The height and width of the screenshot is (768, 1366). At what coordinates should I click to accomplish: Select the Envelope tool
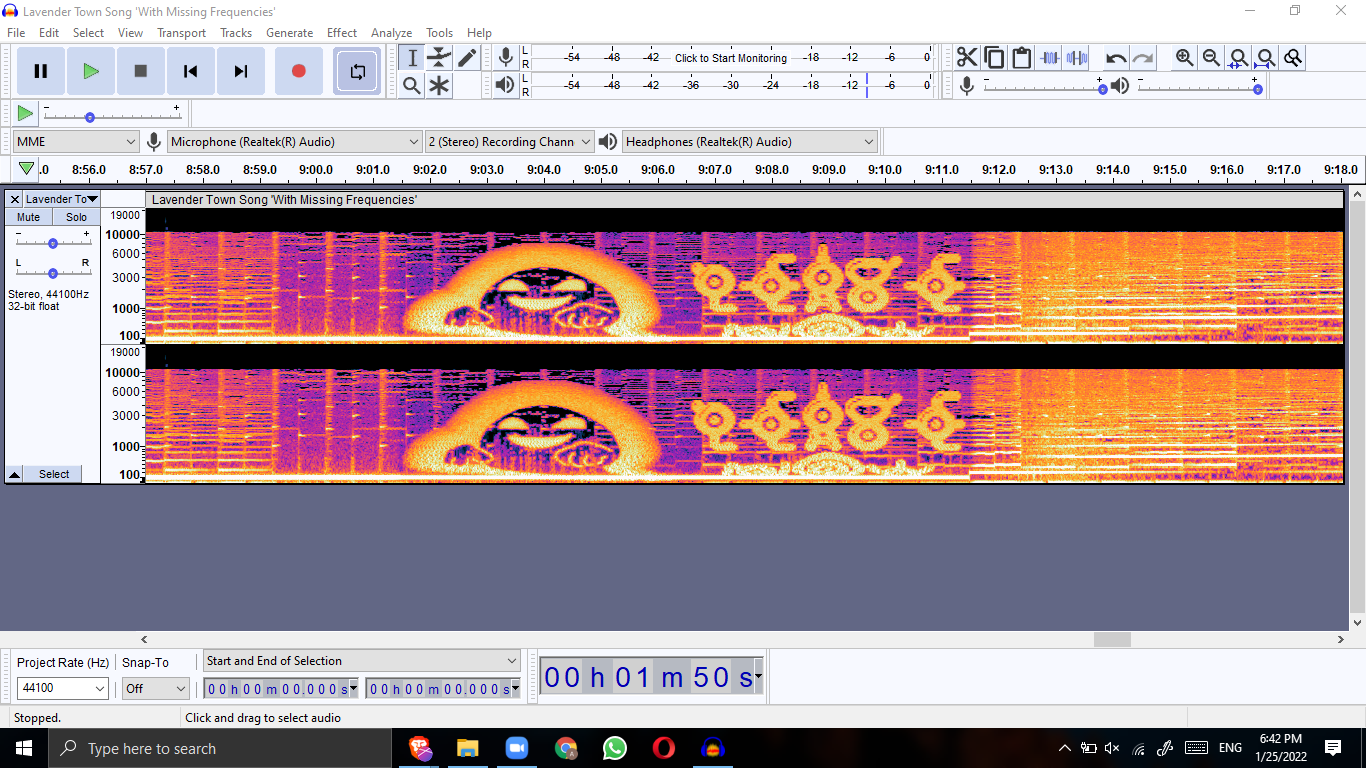click(x=439, y=58)
